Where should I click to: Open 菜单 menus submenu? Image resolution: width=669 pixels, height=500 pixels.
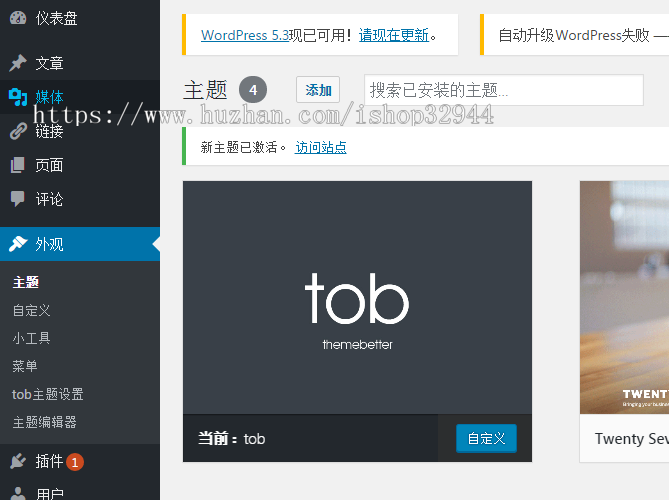25,366
